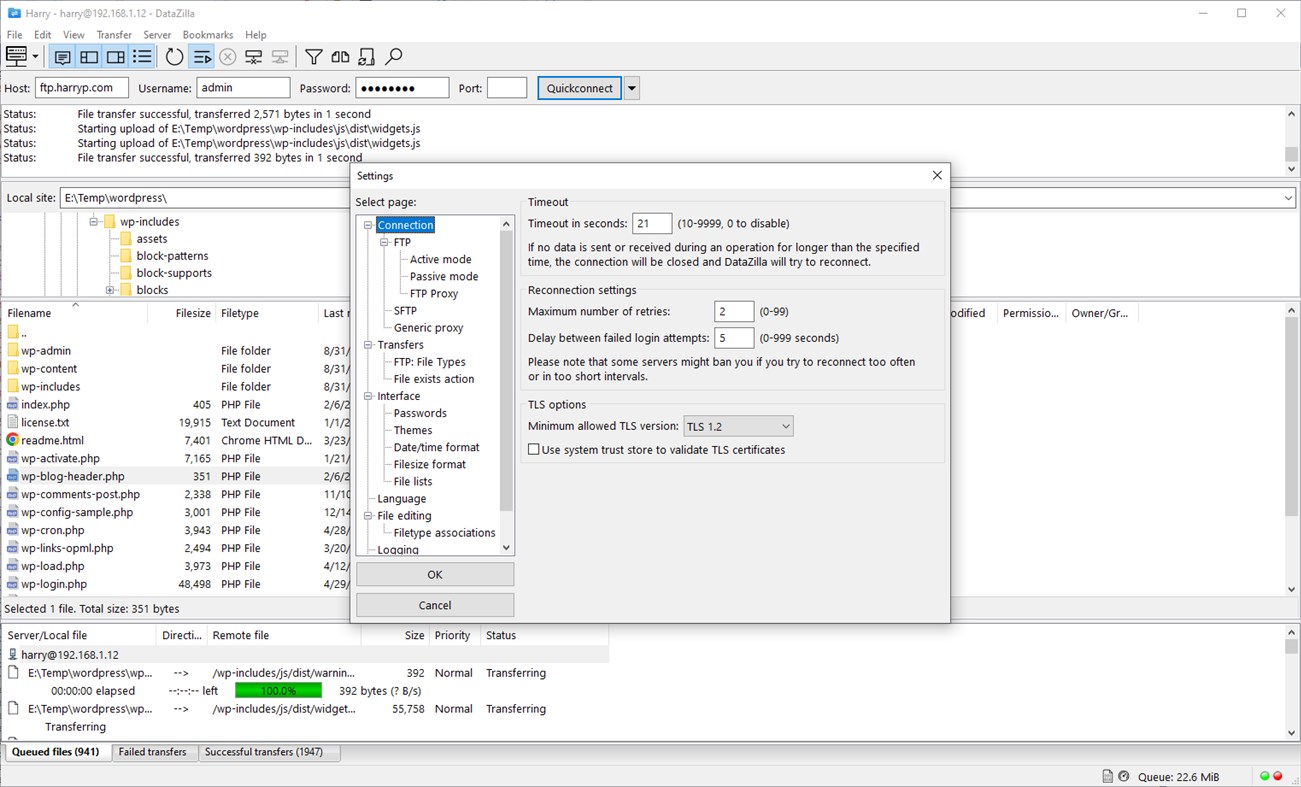The height and width of the screenshot is (787, 1301).
Task: Open the file search tool
Action: (x=393, y=56)
